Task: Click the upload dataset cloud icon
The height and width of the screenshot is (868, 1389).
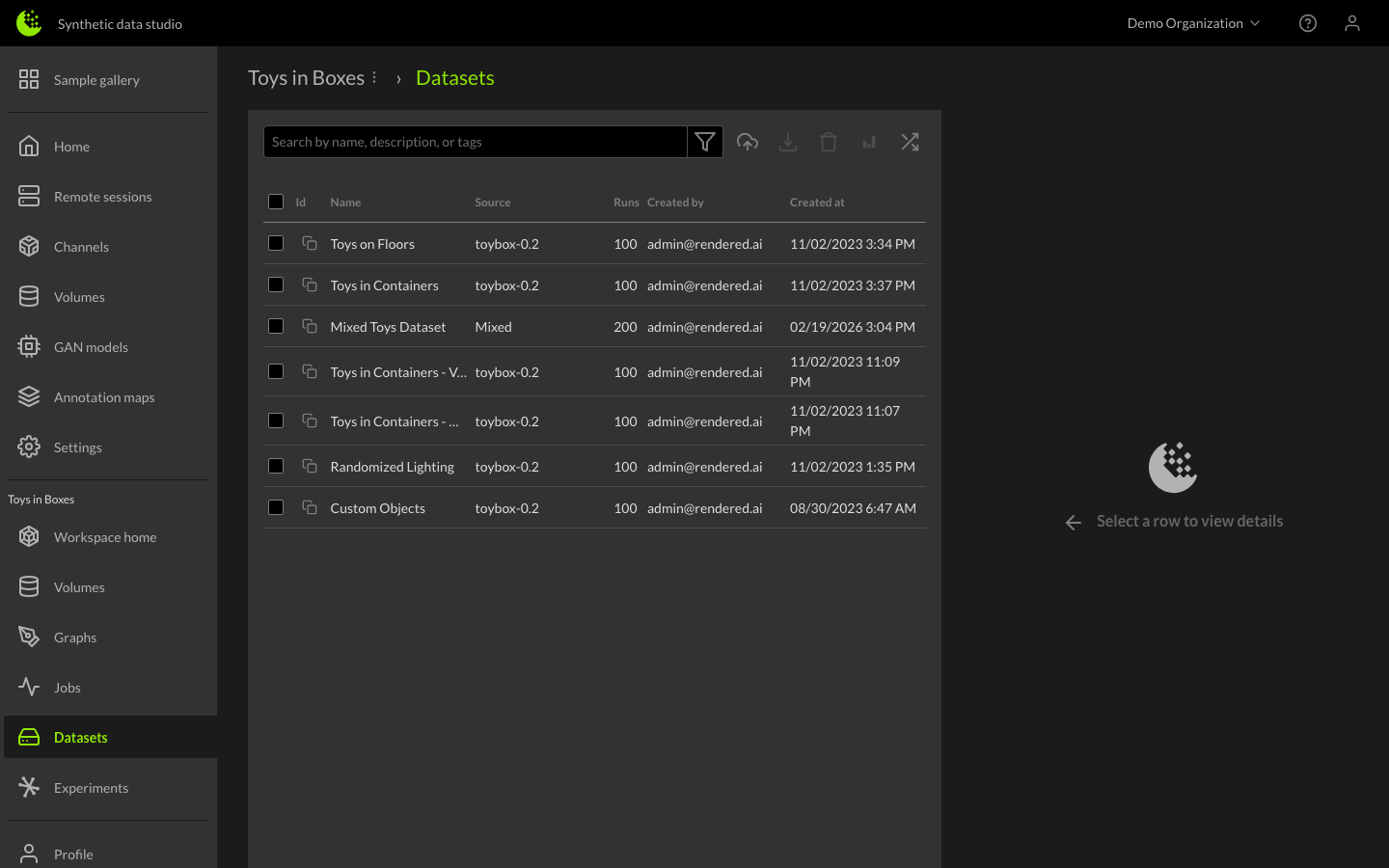Action: [748, 142]
